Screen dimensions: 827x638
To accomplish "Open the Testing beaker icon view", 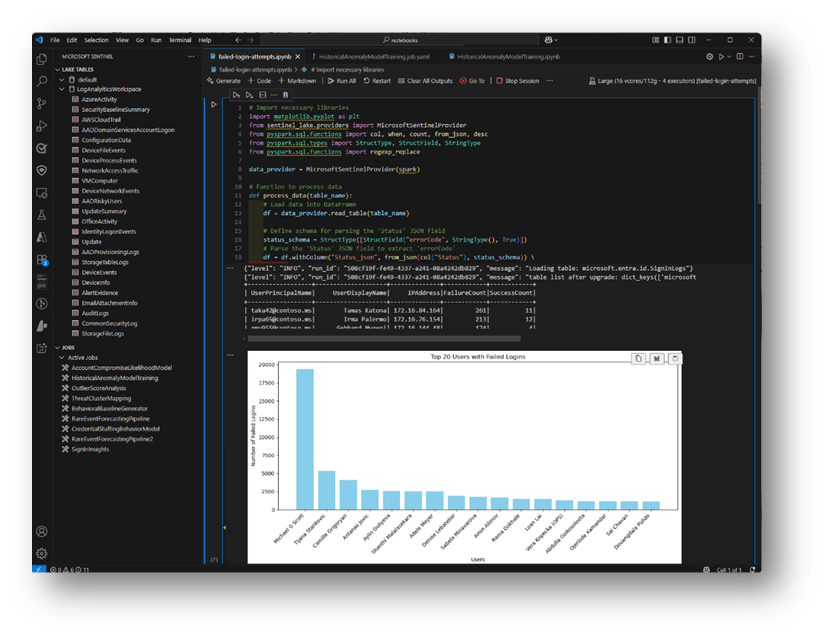I will [x=42, y=215].
